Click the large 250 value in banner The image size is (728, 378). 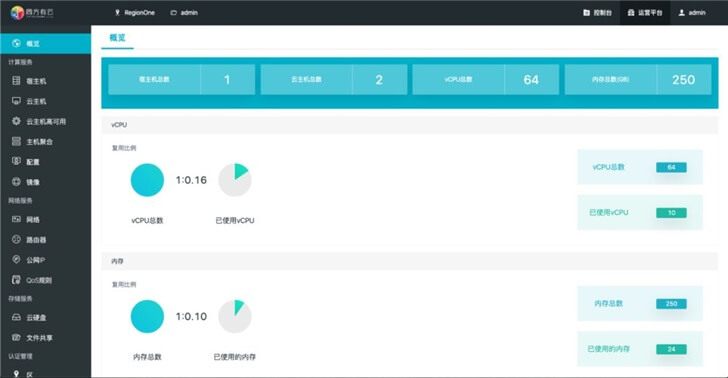point(683,80)
